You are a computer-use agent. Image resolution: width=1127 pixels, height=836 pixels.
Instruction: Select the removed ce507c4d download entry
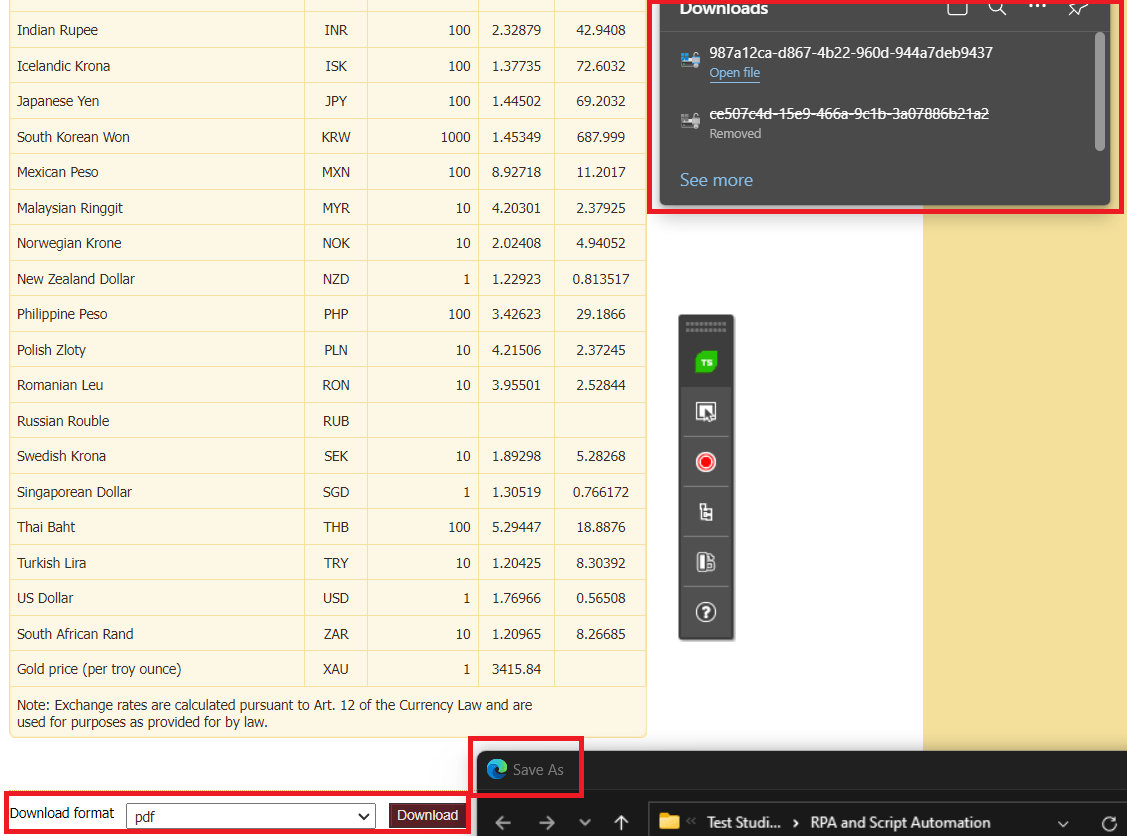(x=849, y=114)
